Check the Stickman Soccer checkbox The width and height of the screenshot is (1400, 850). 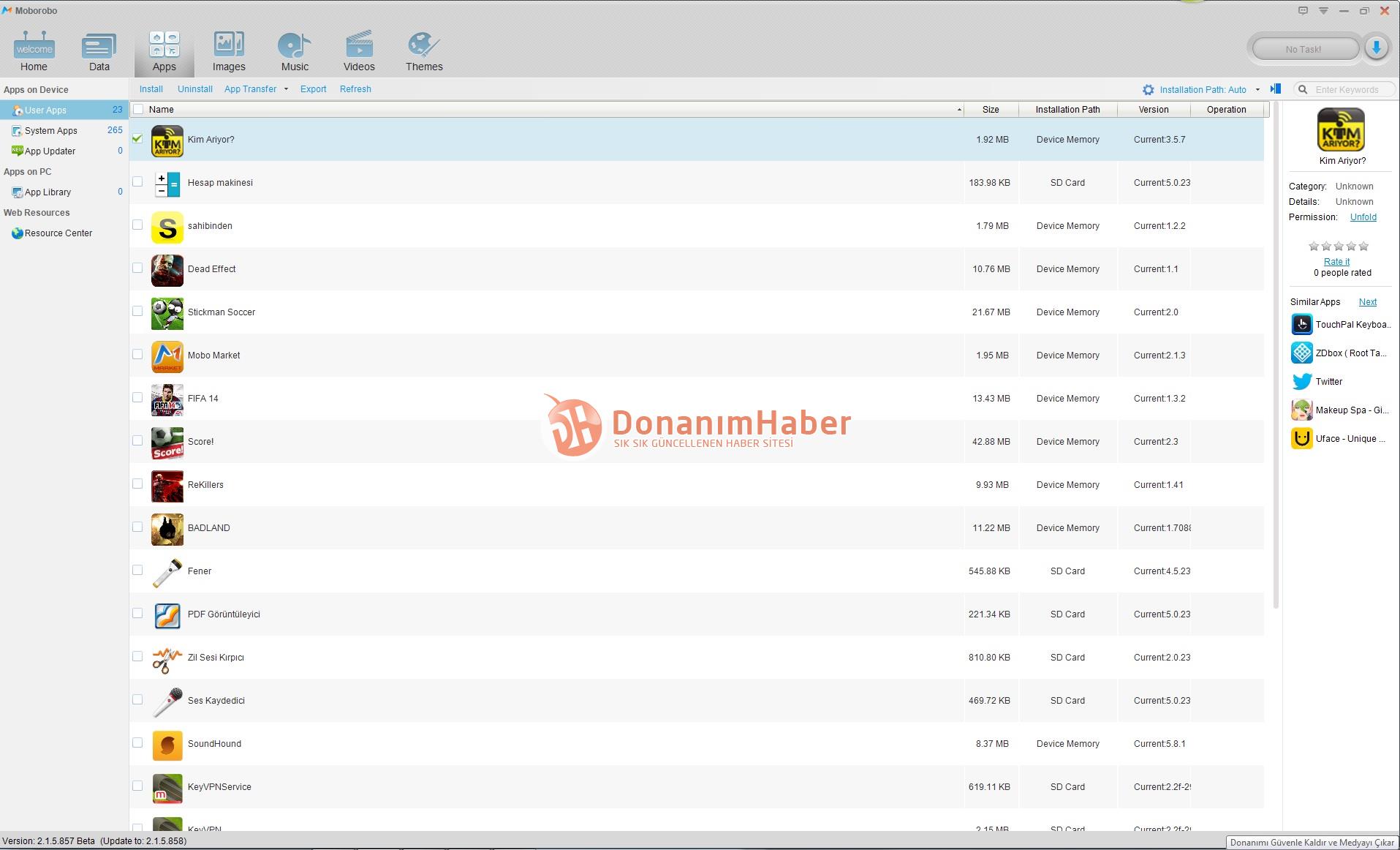(x=137, y=311)
